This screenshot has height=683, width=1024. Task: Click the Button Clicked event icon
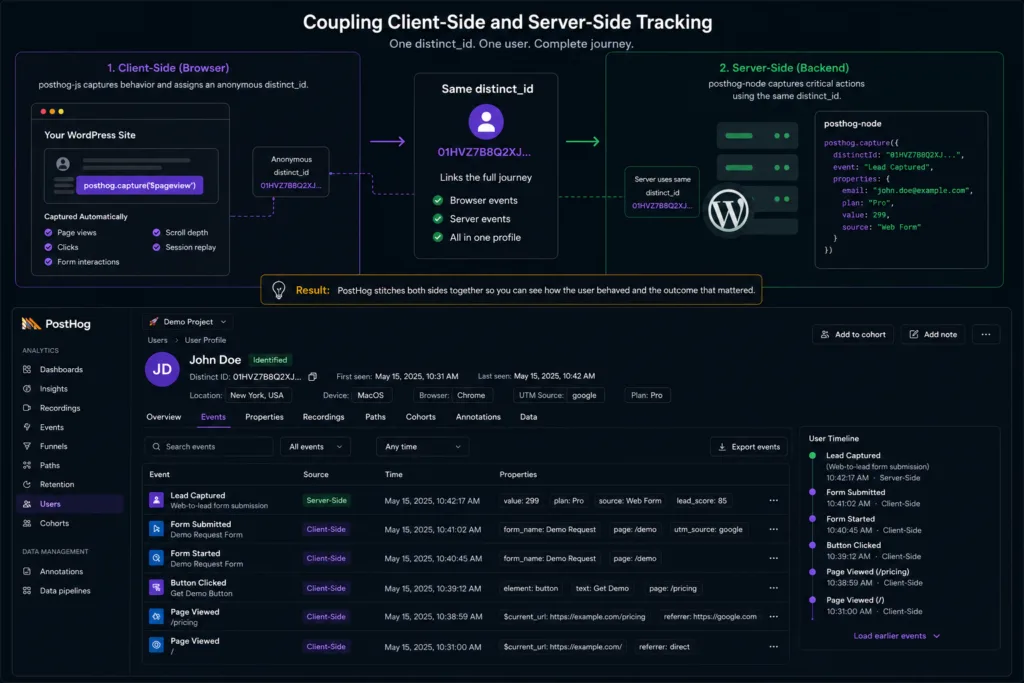pos(156,588)
